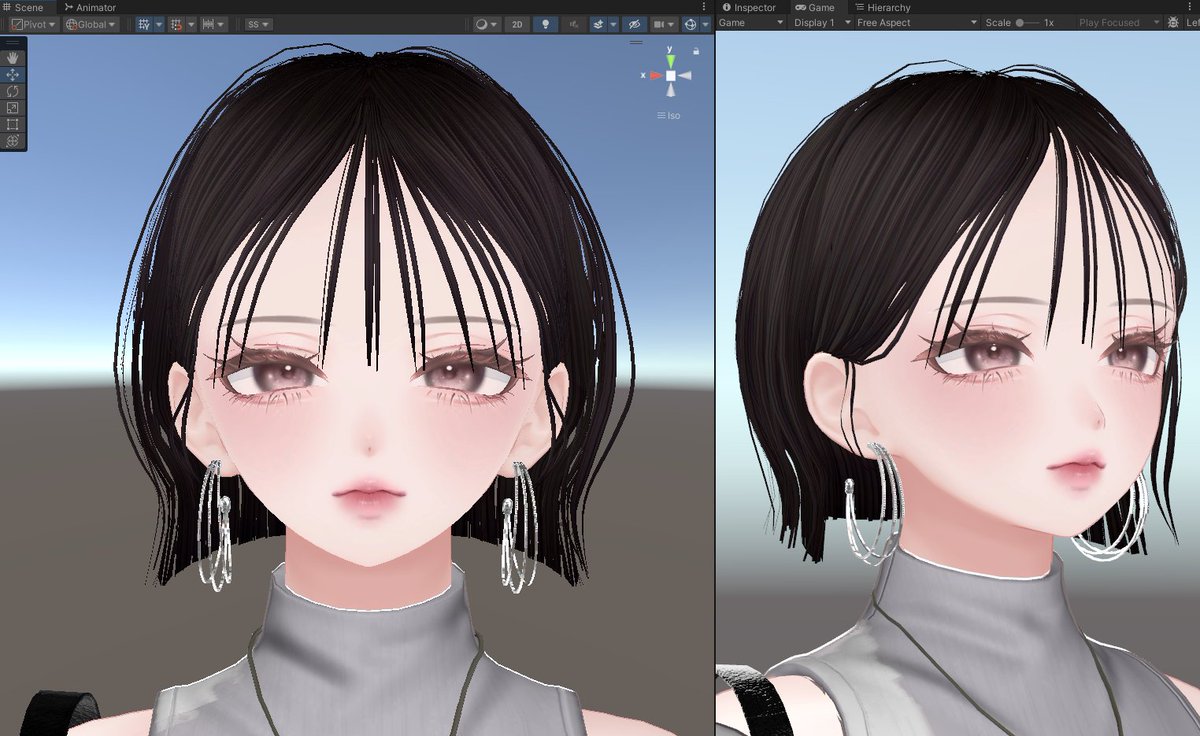
Task: Select the Hand view tool
Action: coord(13,58)
